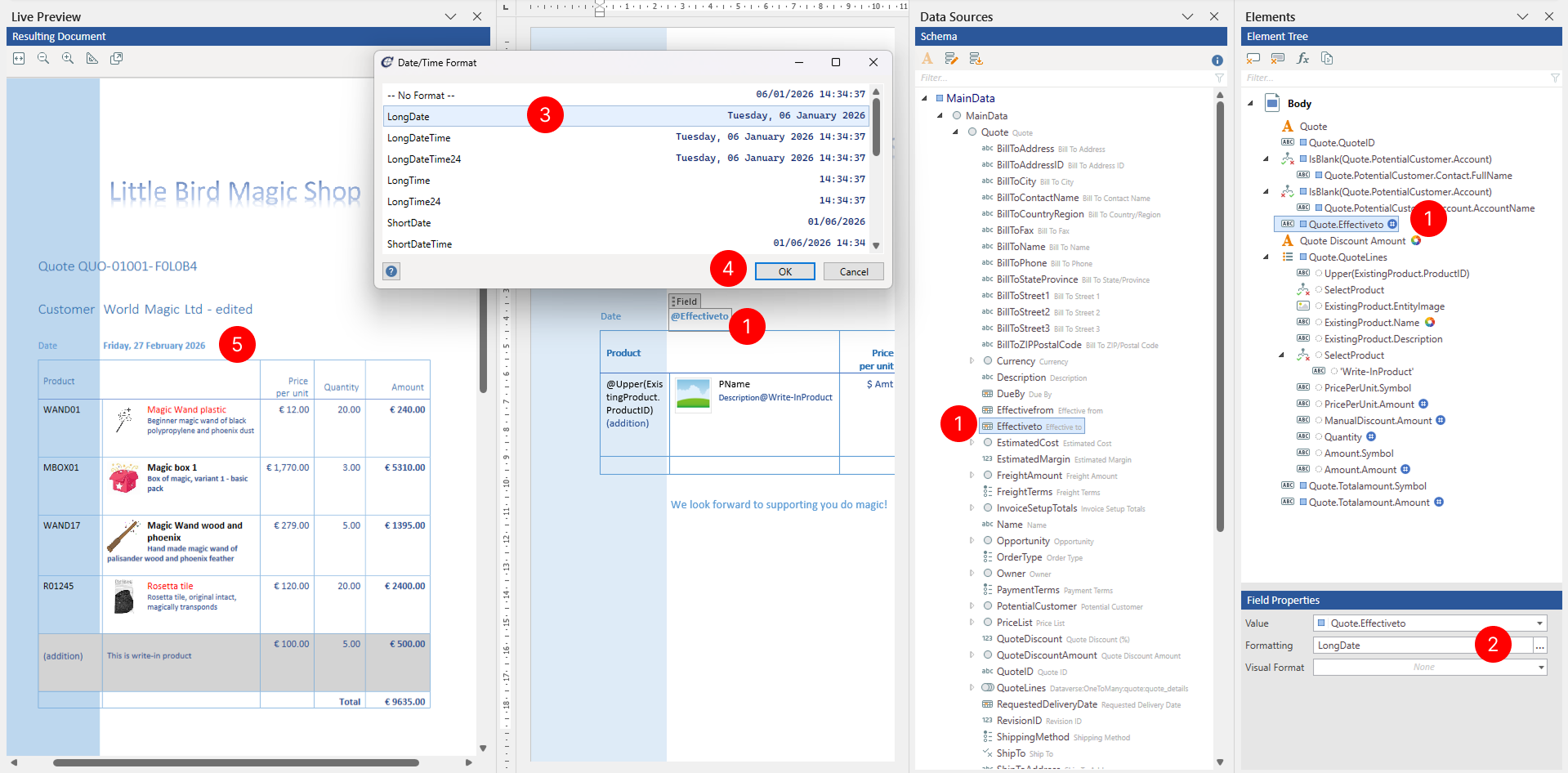Click colored badge beside Quote Discount Amount

[x=1416, y=240]
